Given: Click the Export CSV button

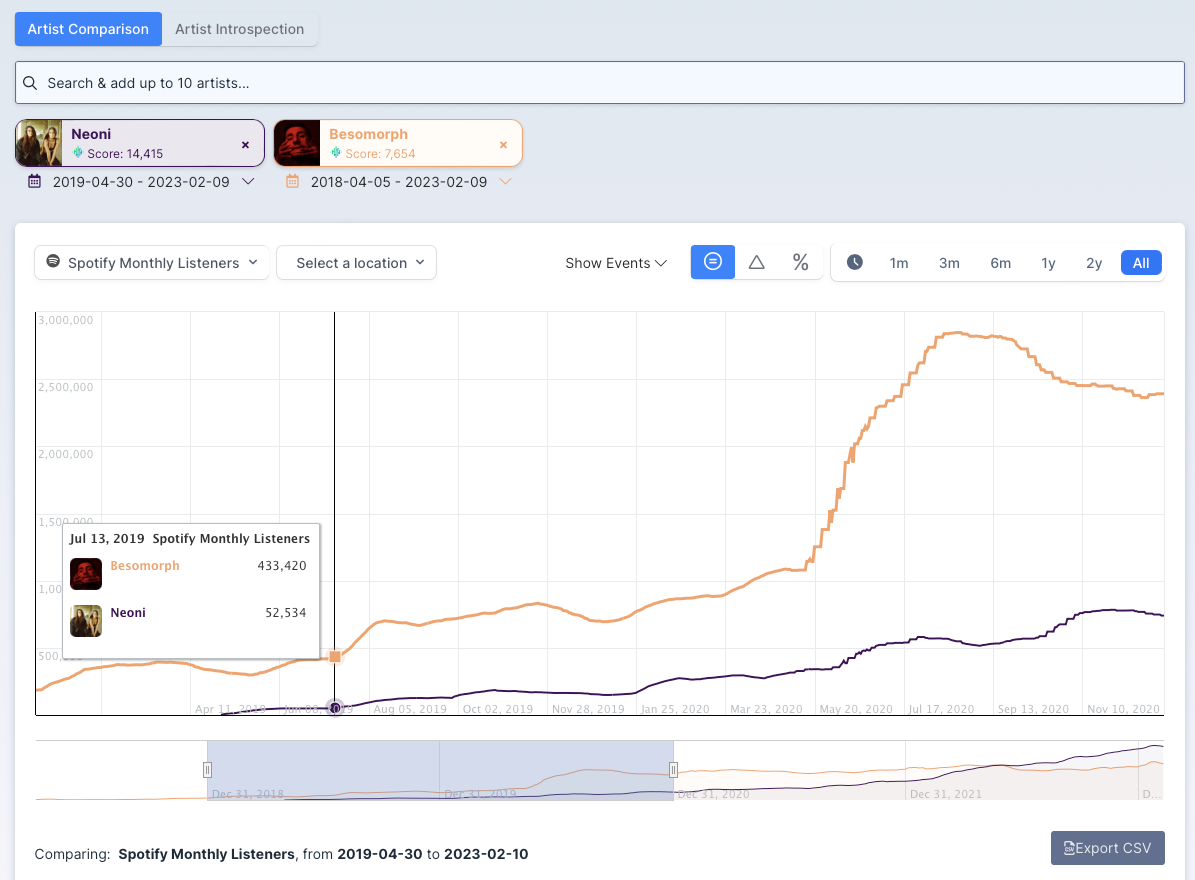Looking at the screenshot, I should [x=1107, y=848].
